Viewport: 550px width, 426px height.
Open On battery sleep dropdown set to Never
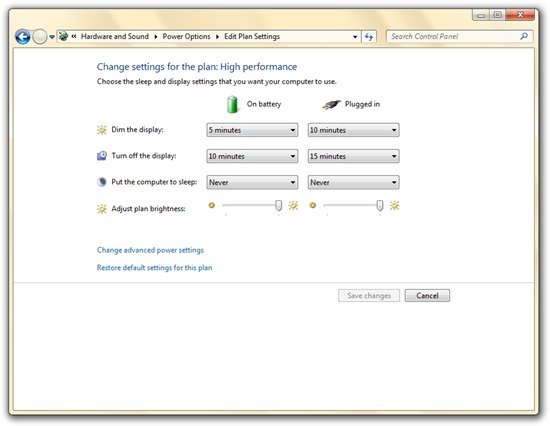[252, 182]
